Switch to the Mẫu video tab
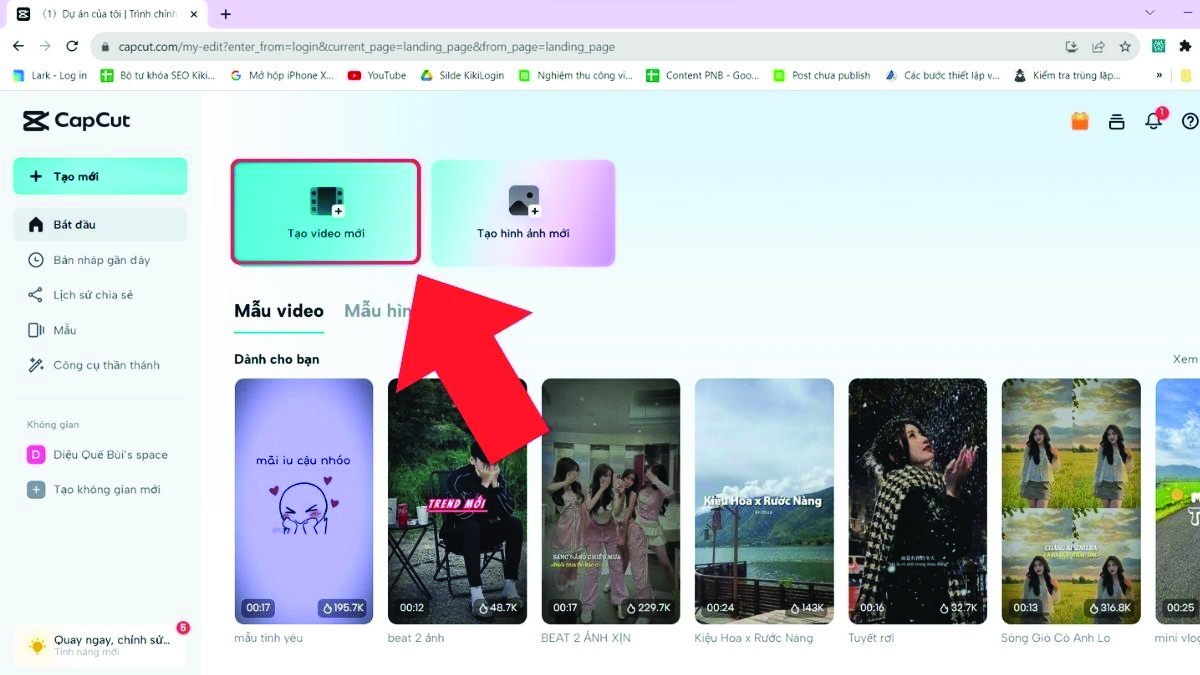The width and height of the screenshot is (1200, 675). (x=279, y=311)
